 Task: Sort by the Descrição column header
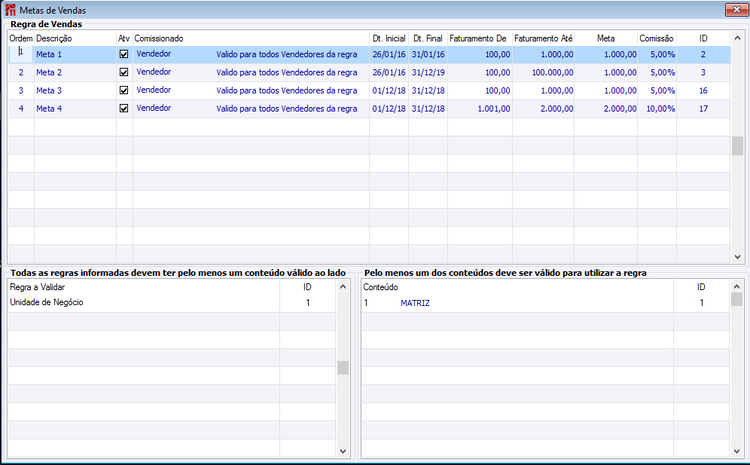coord(75,38)
